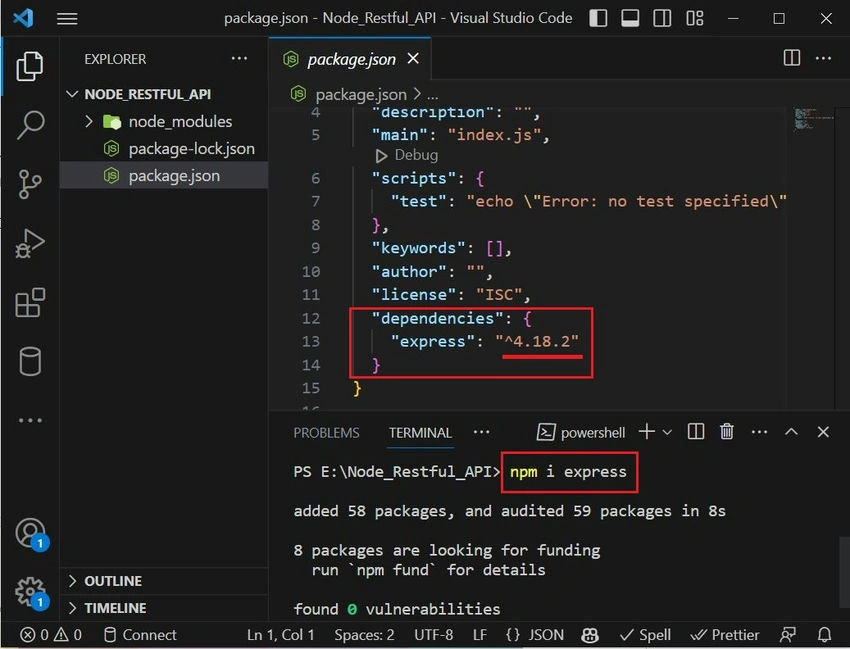The height and width of the screenshot is (649, 850).
Task: Open Explorer views and more actions
Action: [x=239, y=59]
